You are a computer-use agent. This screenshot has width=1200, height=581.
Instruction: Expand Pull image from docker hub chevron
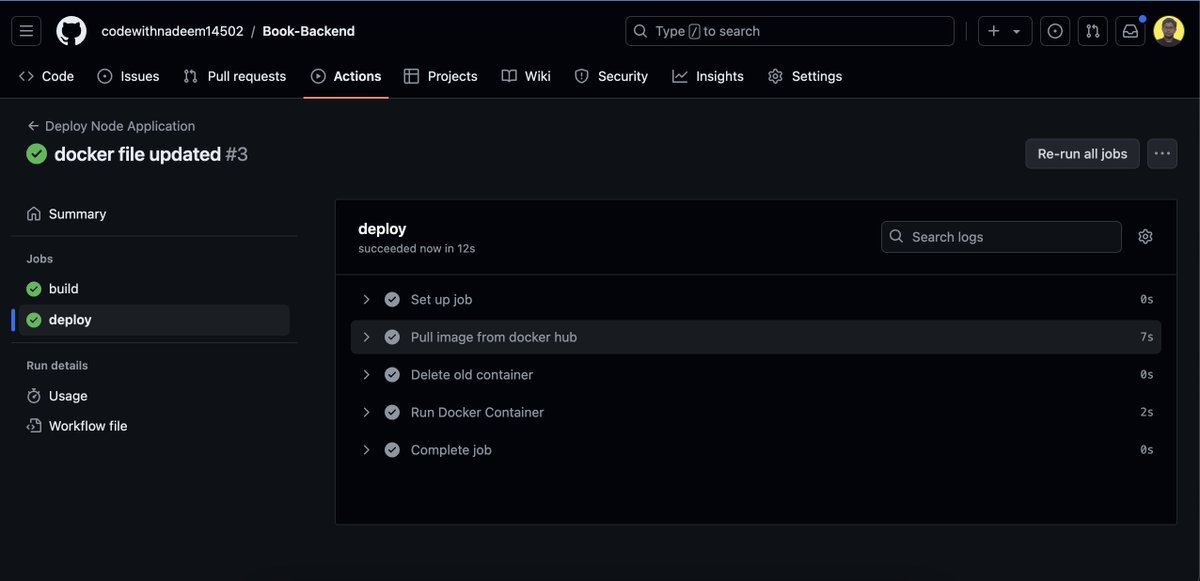point(366,337)
